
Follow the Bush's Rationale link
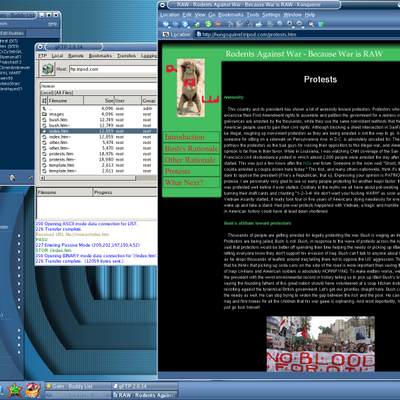(x=191, y=148)
